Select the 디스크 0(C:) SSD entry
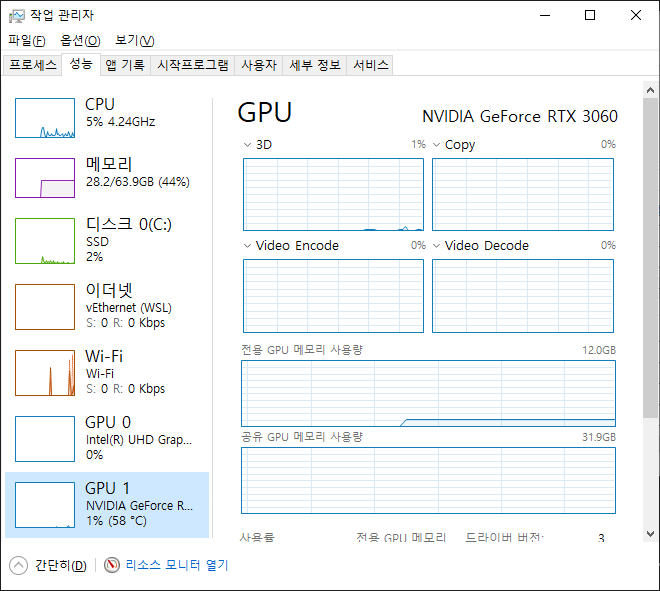Screen dimensions: 660x591 107,241
